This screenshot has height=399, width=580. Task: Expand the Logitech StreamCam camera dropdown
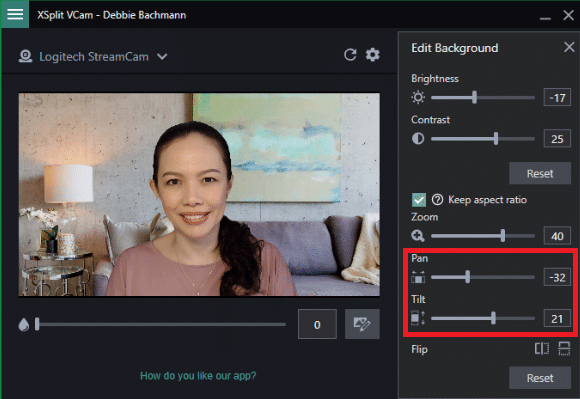[x=162, y=57]
